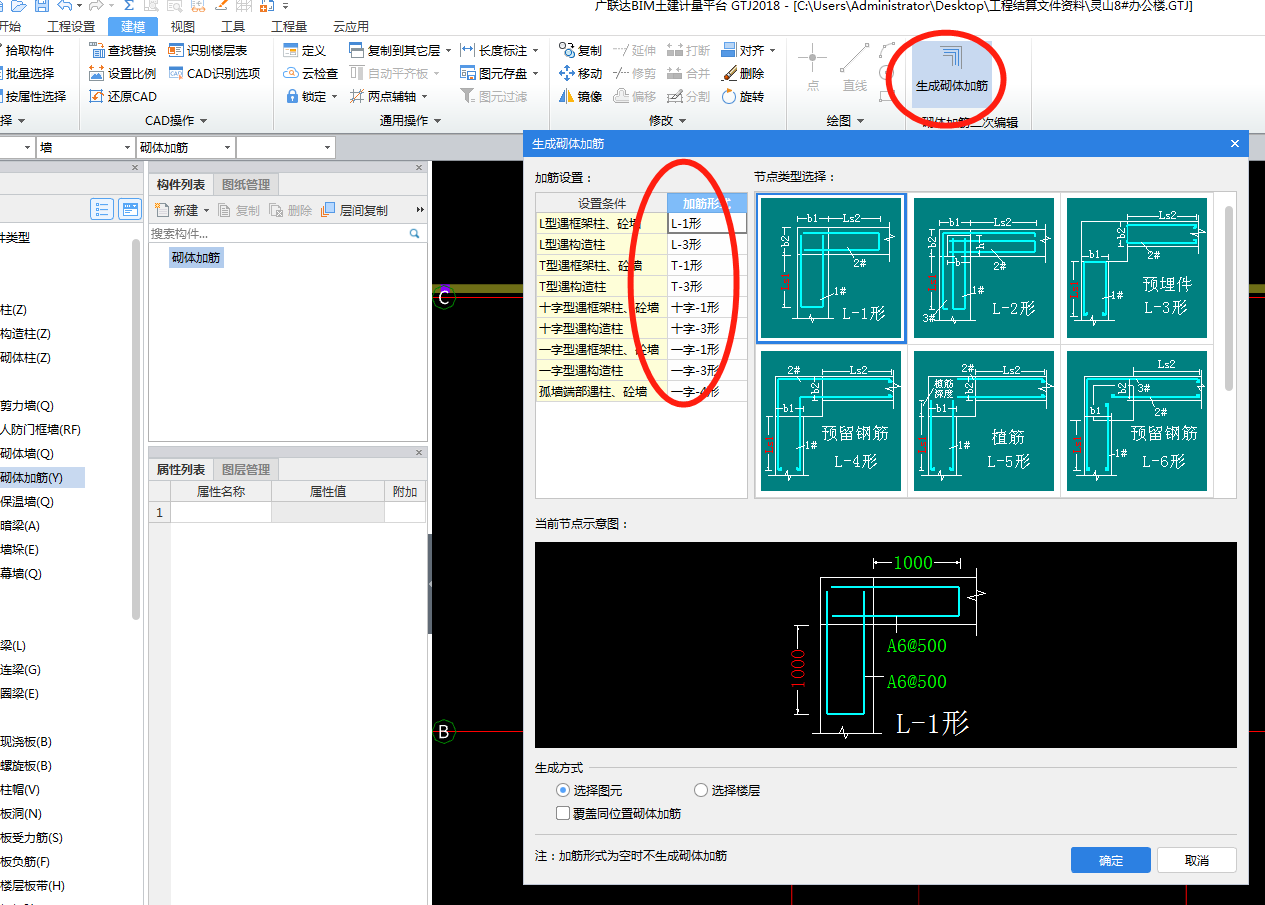Close the 生成砌体加筋 dialog
1265x905 pixels.
point(1235,144)
